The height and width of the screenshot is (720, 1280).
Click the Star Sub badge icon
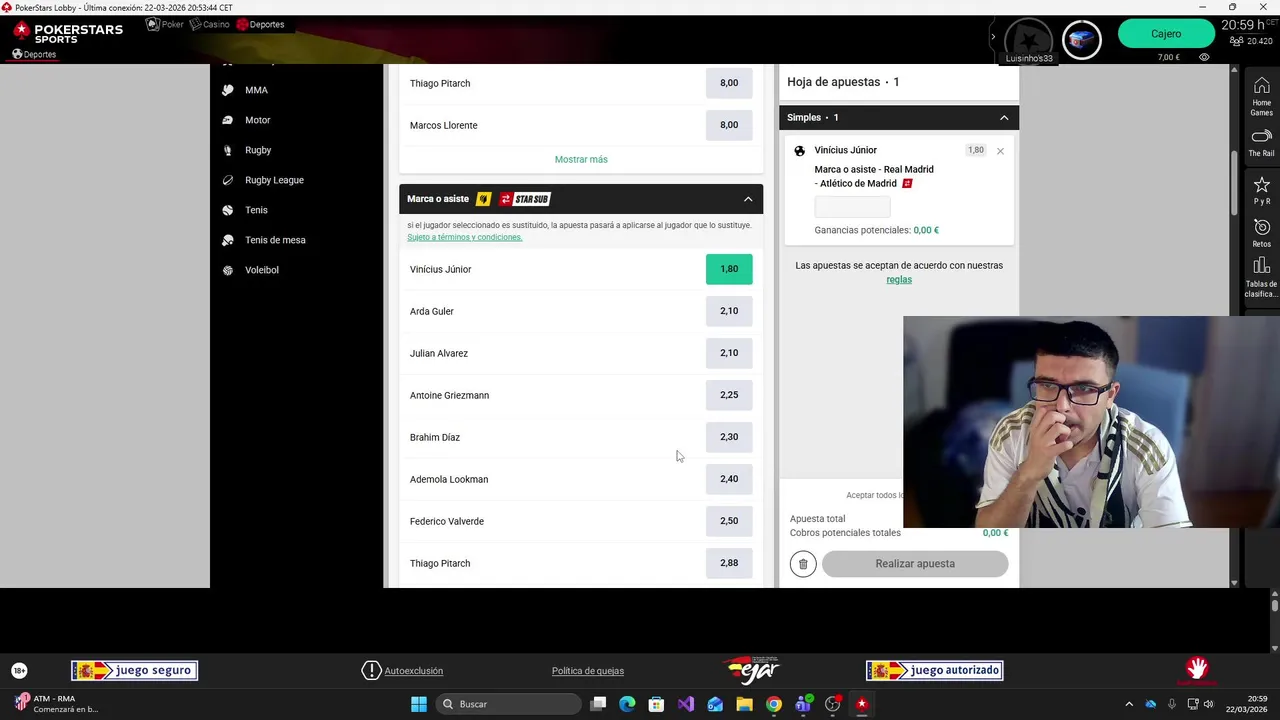pyautogui.click(x=525, y=199)
